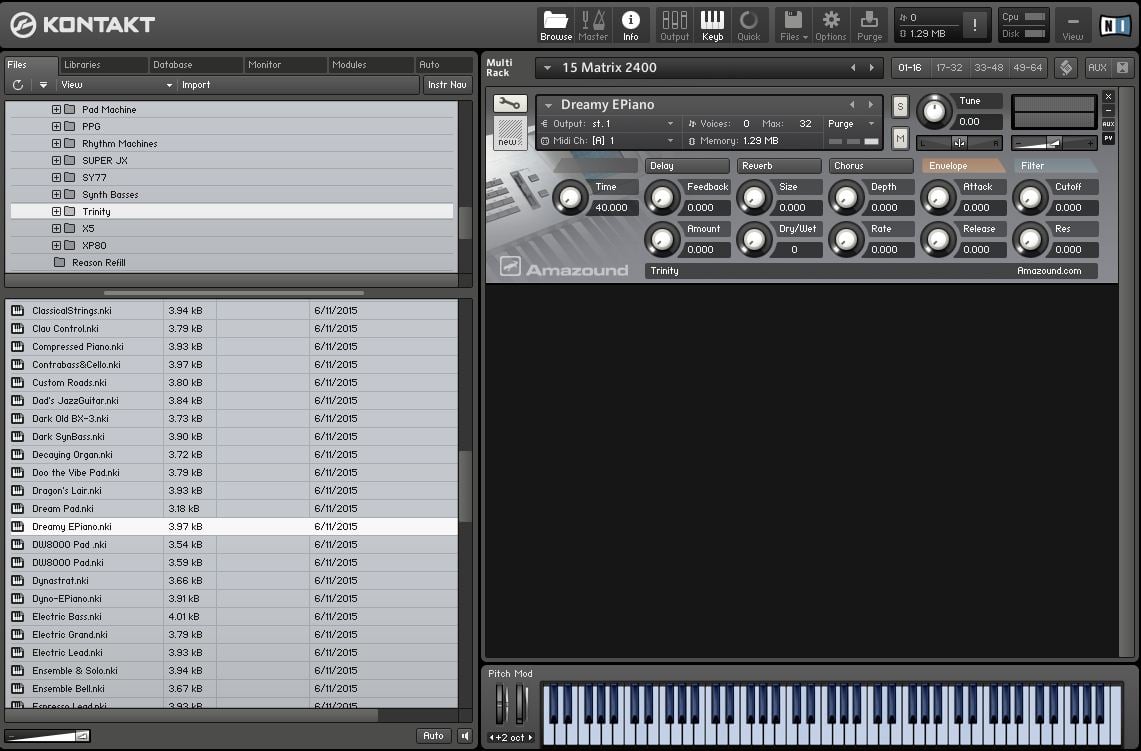The height and width of the screenshot is (751, 1141).
Task: Select rack page 33-48
Action: (x=988, y=68)
